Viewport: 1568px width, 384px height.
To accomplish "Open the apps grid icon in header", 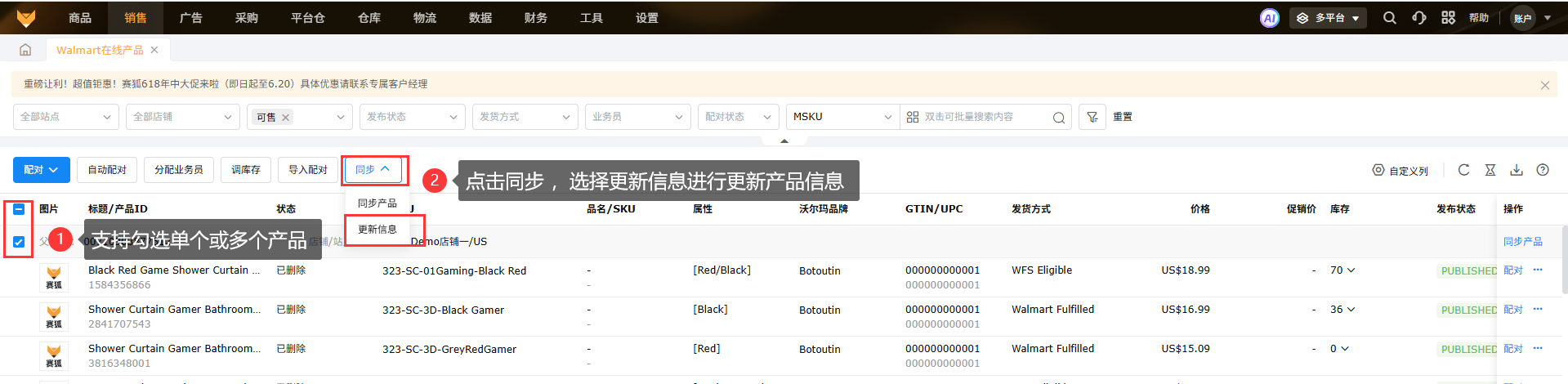I will click(x=1448, y=18).
